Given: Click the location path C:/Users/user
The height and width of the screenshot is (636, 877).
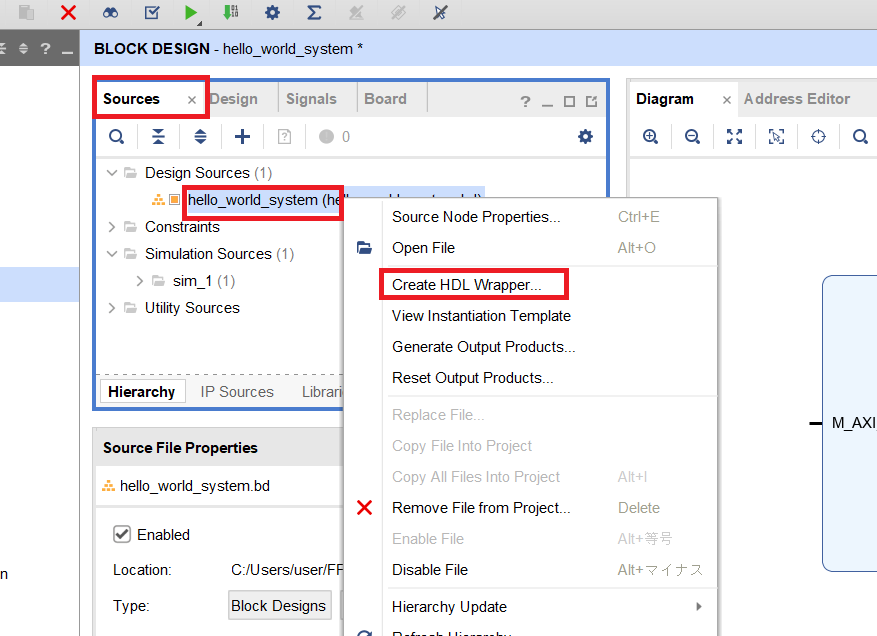Looking at the screenshot, I should [x=287, y=570].
